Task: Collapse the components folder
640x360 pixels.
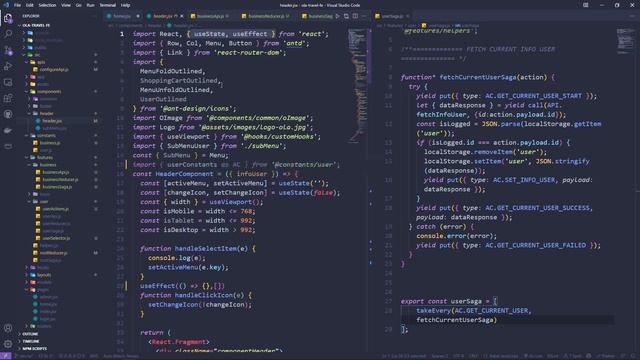Action: tap(49, 91)
